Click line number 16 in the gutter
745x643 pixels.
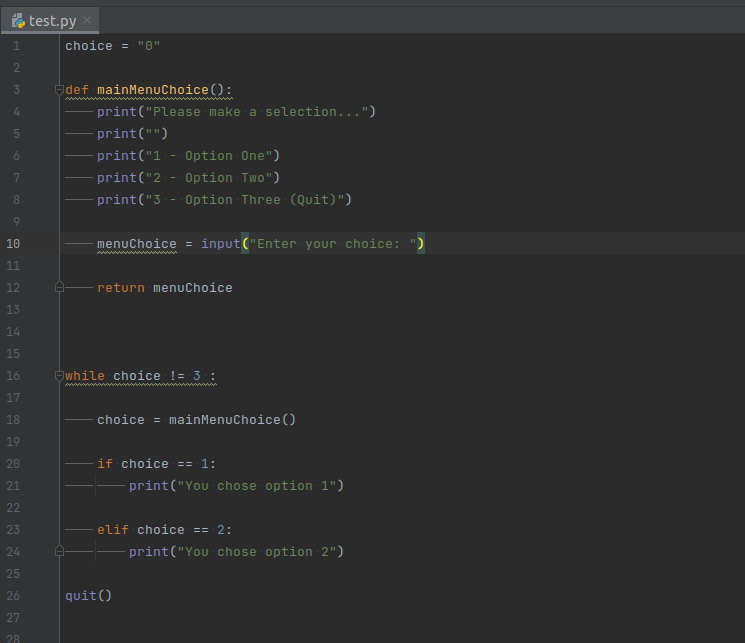[x=14, y=376]
